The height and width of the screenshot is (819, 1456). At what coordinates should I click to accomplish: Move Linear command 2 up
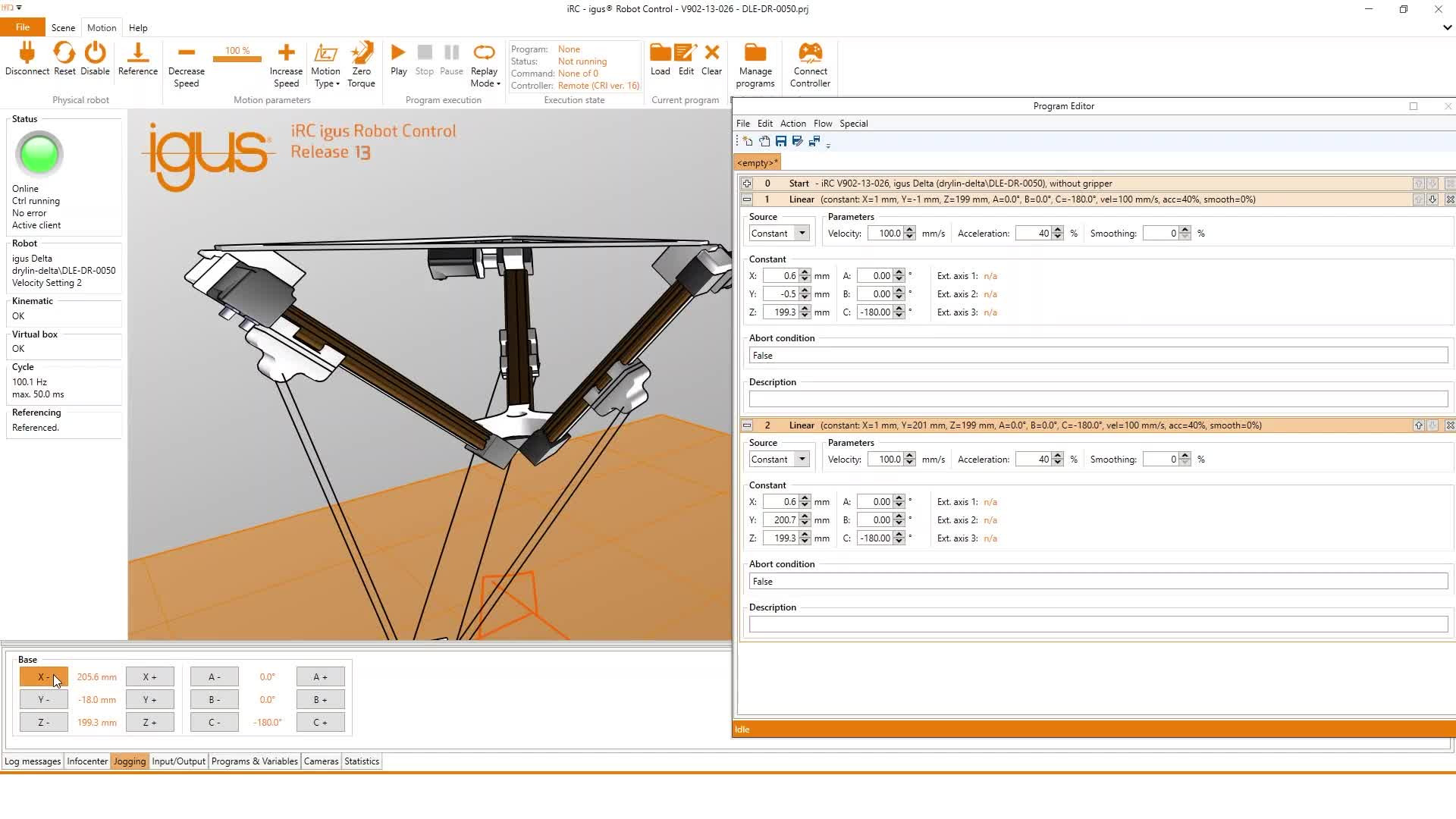pyautogui.click(x=1418, y=425)
